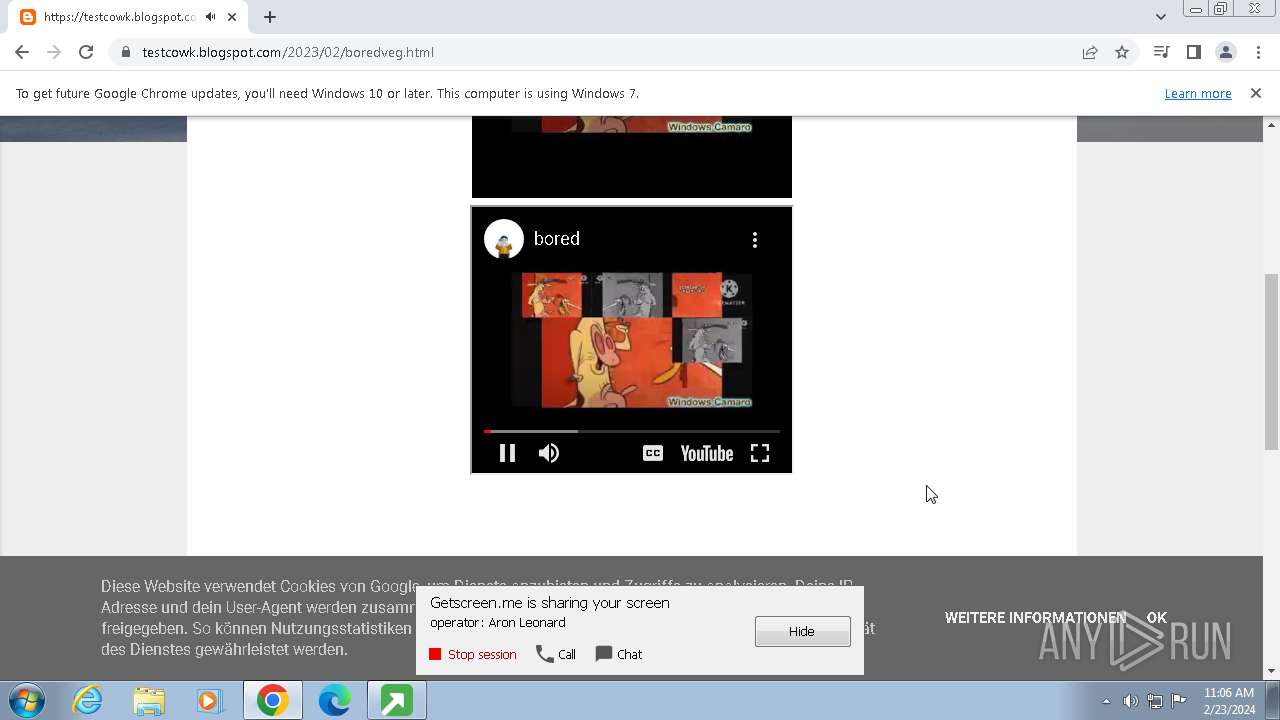The width and height of the screenshot is (1280, 720).
Task: Switch to Chrome taskbar button
Action: pyautogui.click(x=272, y=701)
